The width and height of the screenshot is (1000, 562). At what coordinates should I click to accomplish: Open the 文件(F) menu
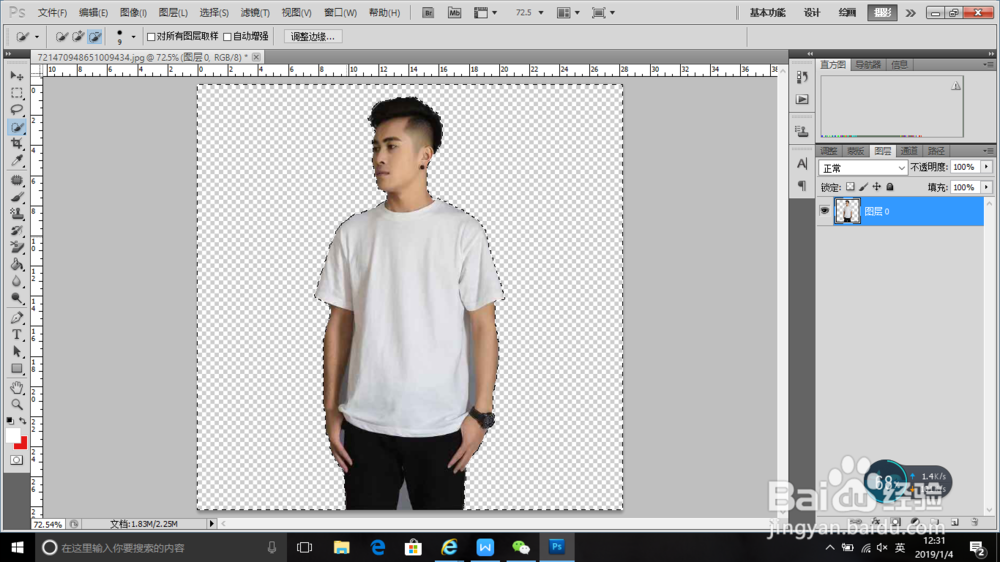(x=52, y=13)
